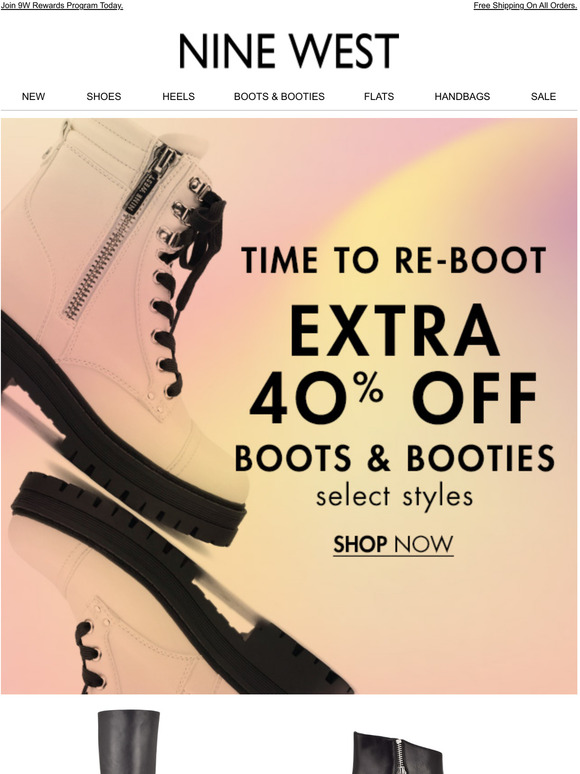Visit the SALE section
The image size is (580, 774).
click(x=543, y=97)
